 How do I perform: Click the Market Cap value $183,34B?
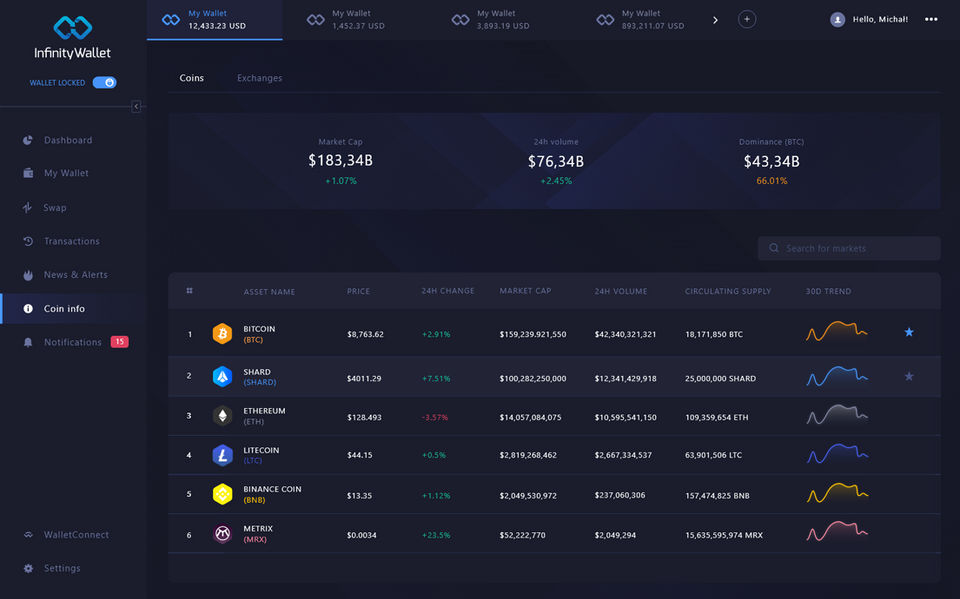tap(340, 160)
